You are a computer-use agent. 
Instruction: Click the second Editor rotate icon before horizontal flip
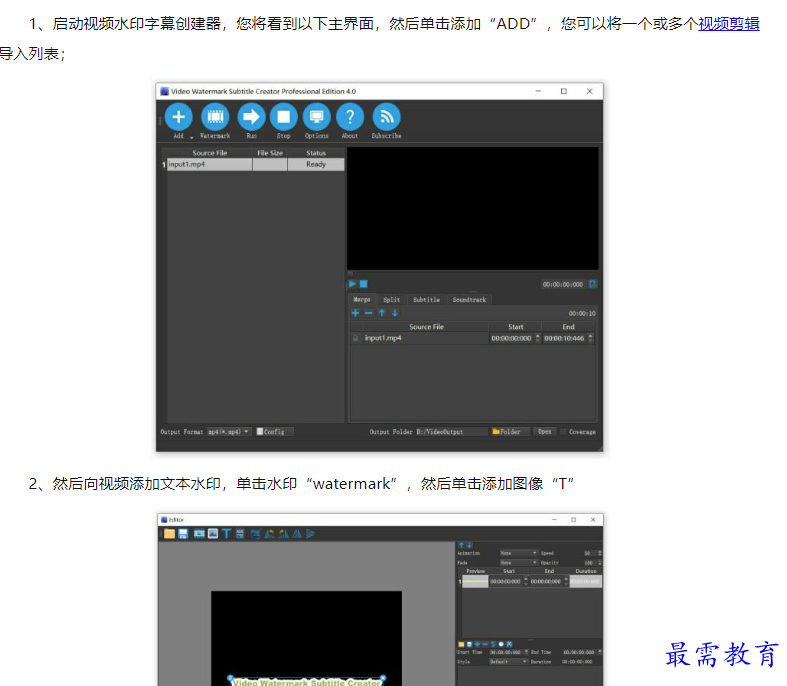point(284,534)
